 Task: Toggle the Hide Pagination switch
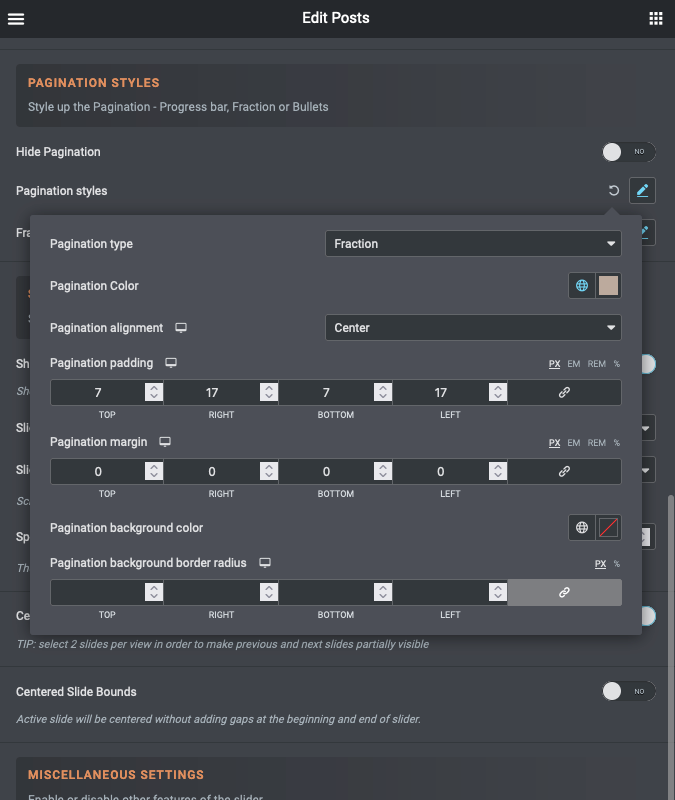[x=628, y=152]
